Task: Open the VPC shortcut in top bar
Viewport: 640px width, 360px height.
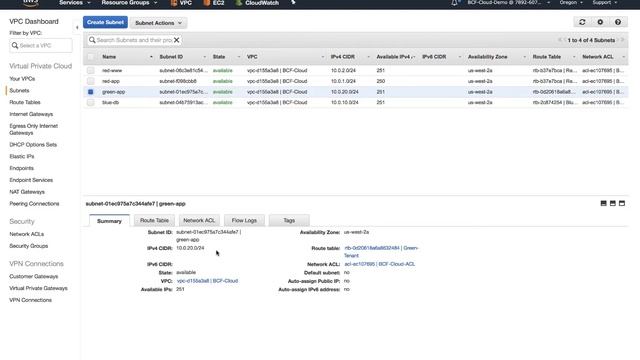Action: (181, 3)
